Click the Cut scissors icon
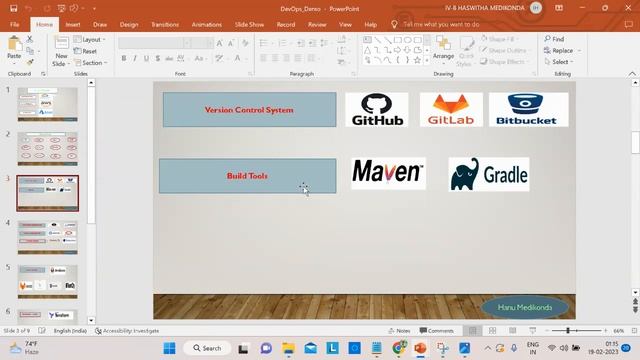Image resolution: width=640 pixels, height=360 pixels. click(x=30, y=39)
